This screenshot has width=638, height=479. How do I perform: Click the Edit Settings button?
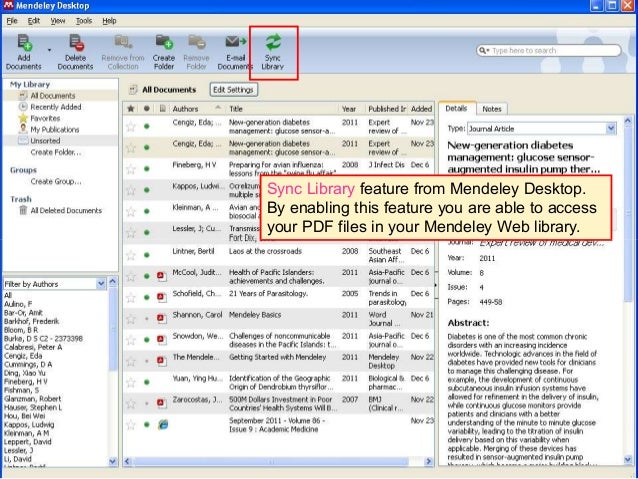pos(233,90)
